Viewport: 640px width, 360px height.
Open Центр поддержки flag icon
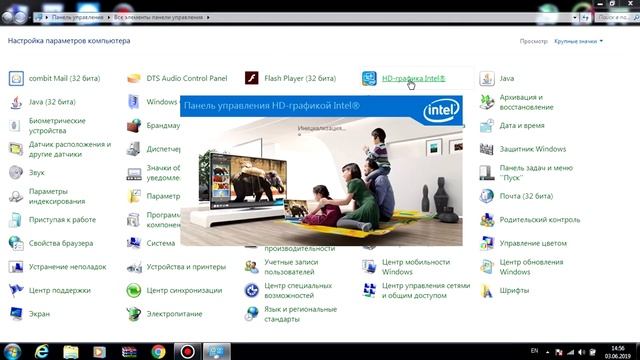pyautogui.click(x=16, y=291)
